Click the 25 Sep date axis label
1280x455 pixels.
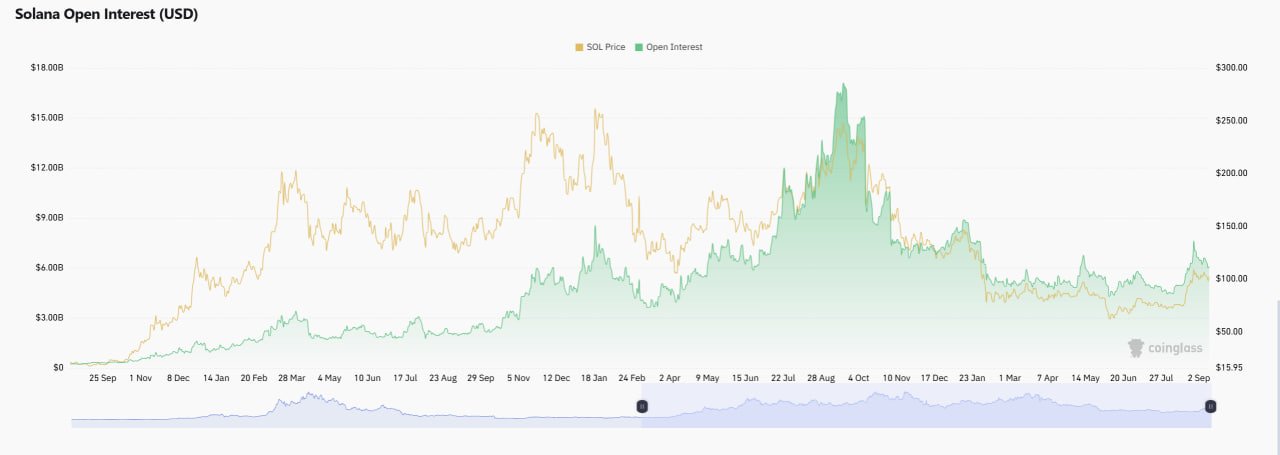(102, 379)
